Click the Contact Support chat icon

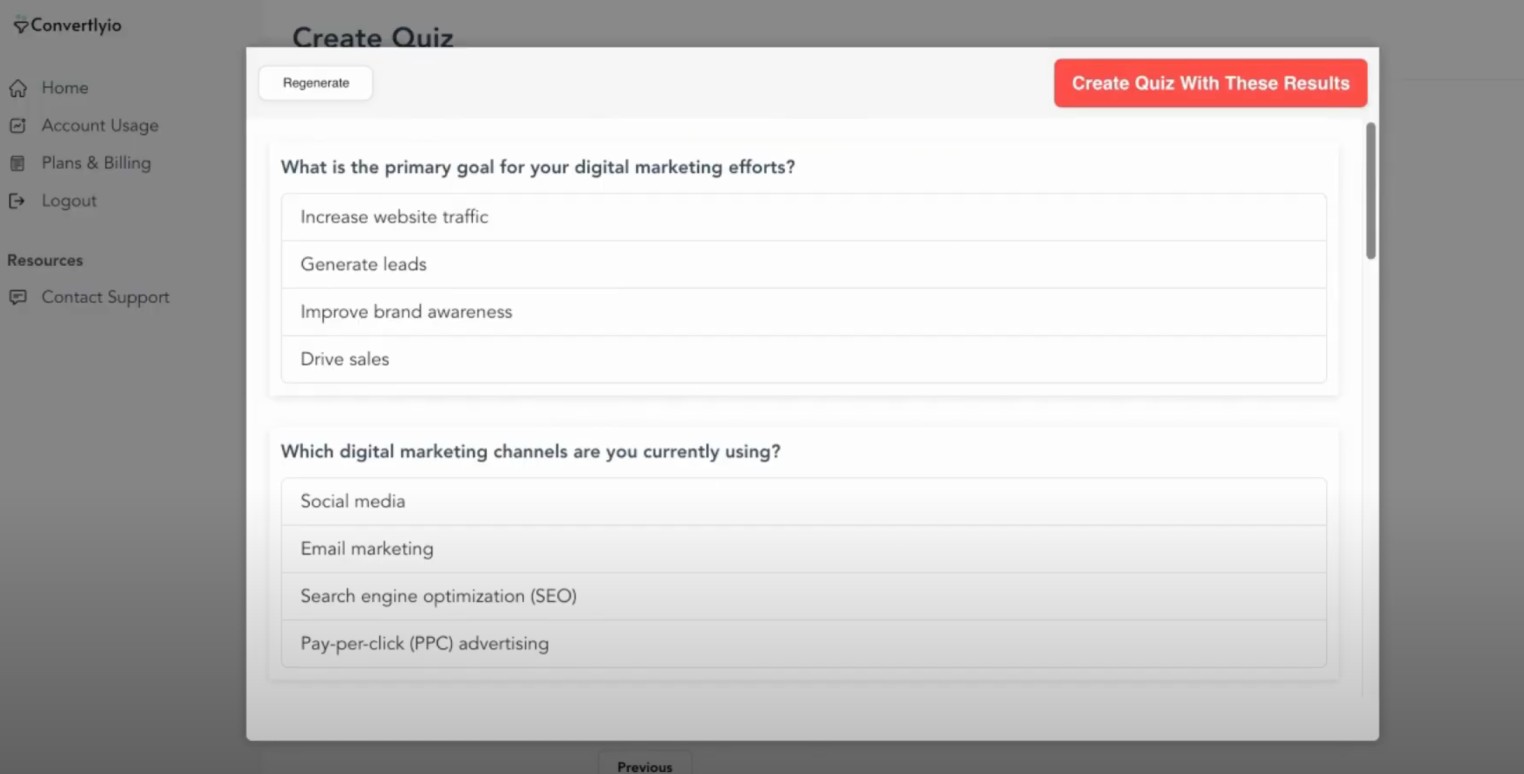point(18,297)
